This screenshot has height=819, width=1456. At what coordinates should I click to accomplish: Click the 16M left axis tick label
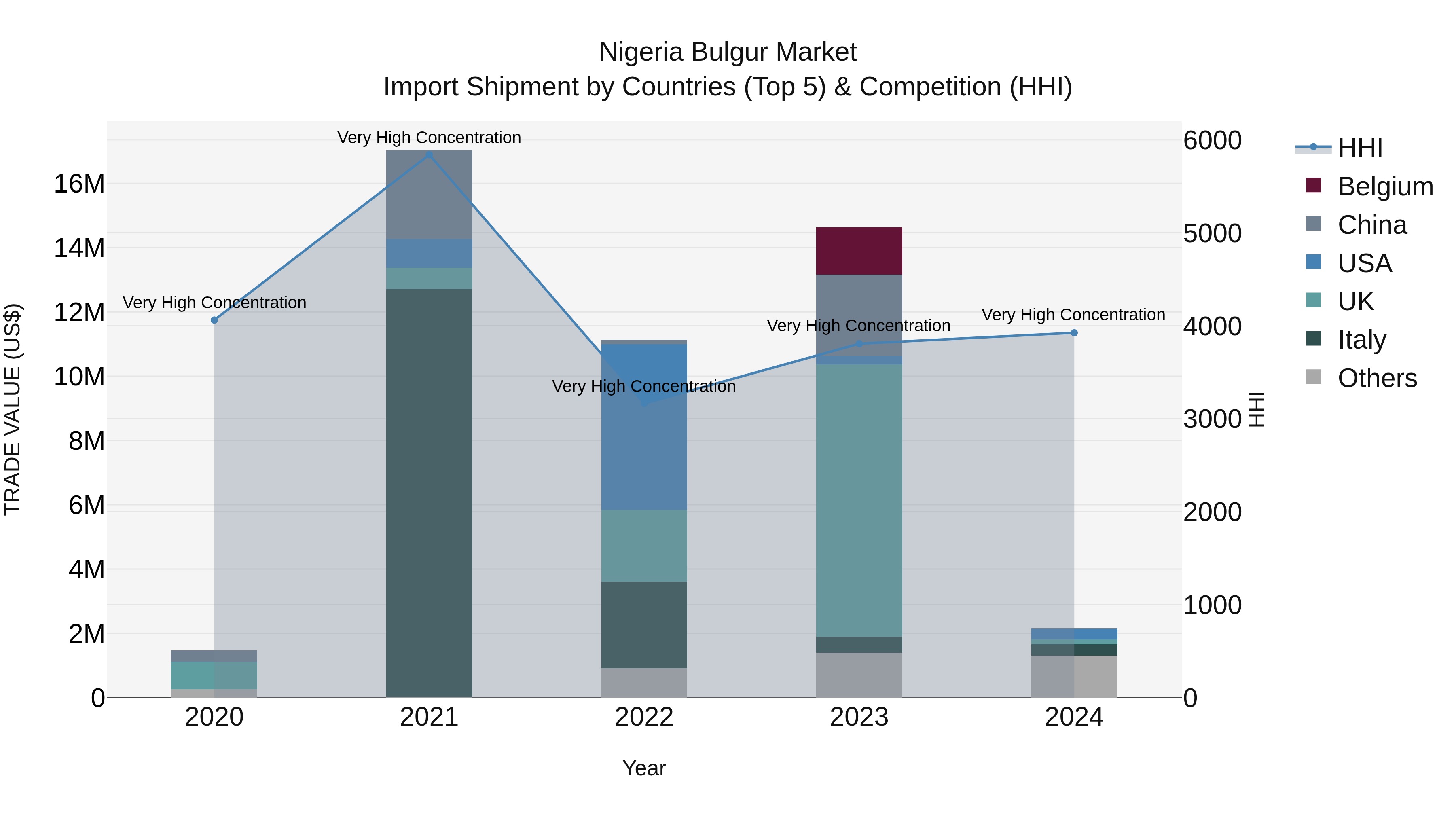pyautogui.click(x=79, y=184)
